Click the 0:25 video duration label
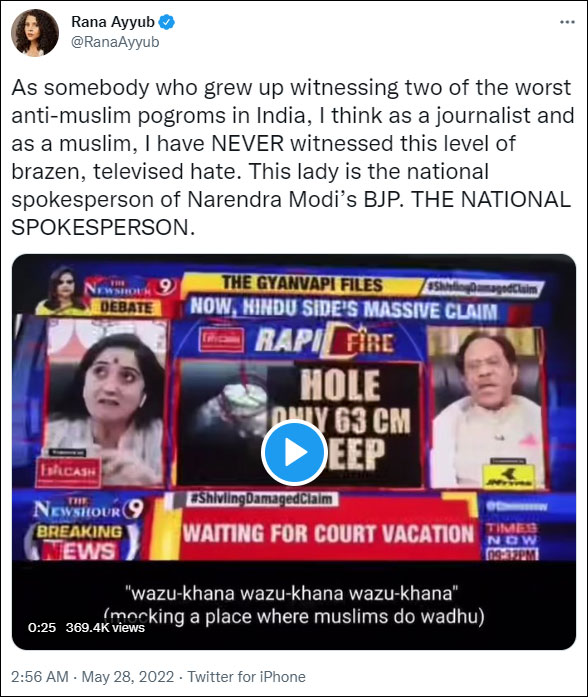 pos(42,628)
